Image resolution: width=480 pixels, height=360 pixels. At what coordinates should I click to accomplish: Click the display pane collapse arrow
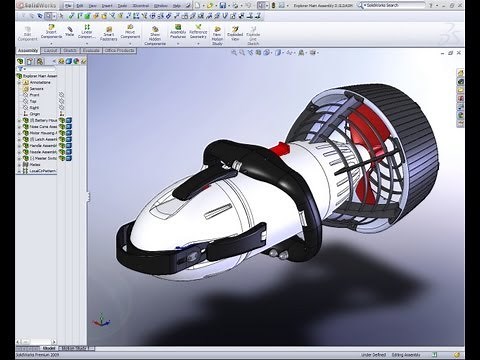pos(54,61)
